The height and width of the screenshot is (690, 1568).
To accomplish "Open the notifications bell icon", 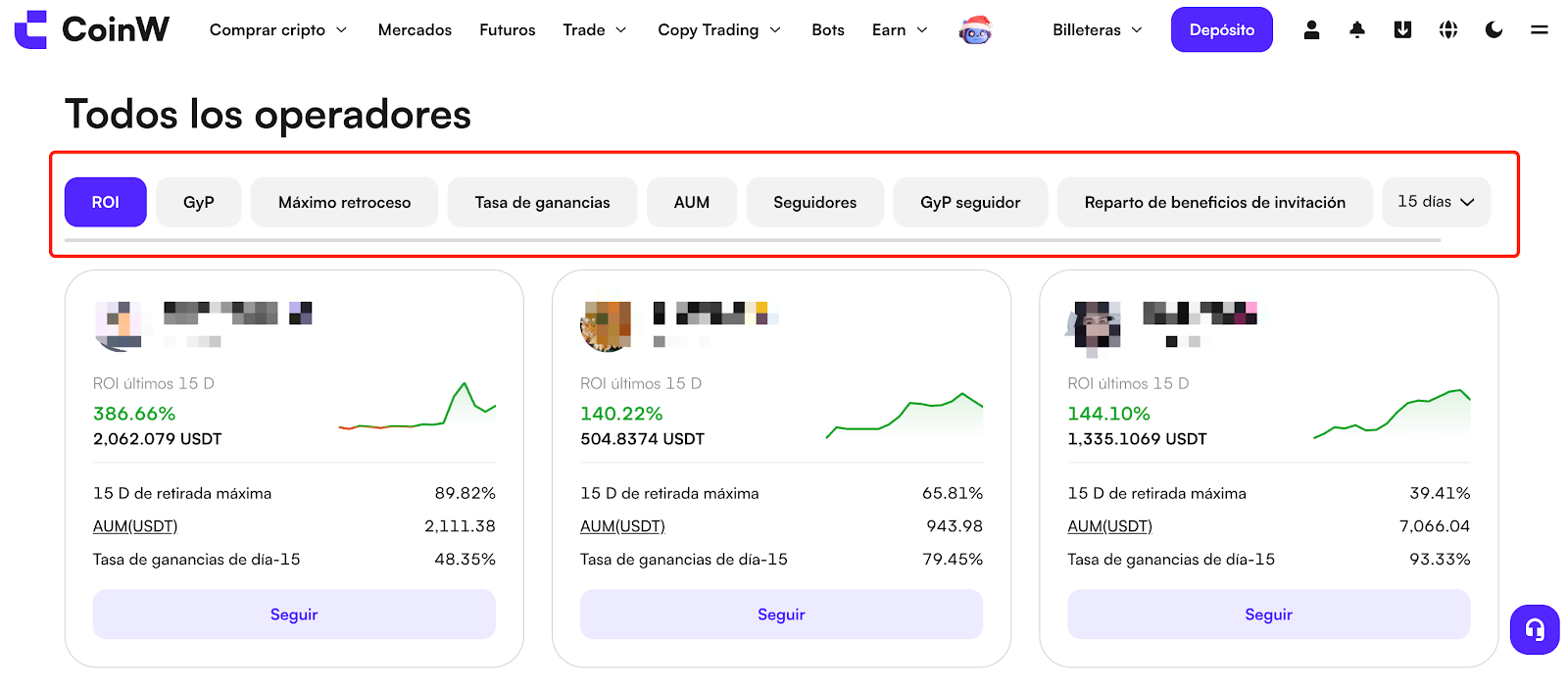I will (x=1357, y=30).
